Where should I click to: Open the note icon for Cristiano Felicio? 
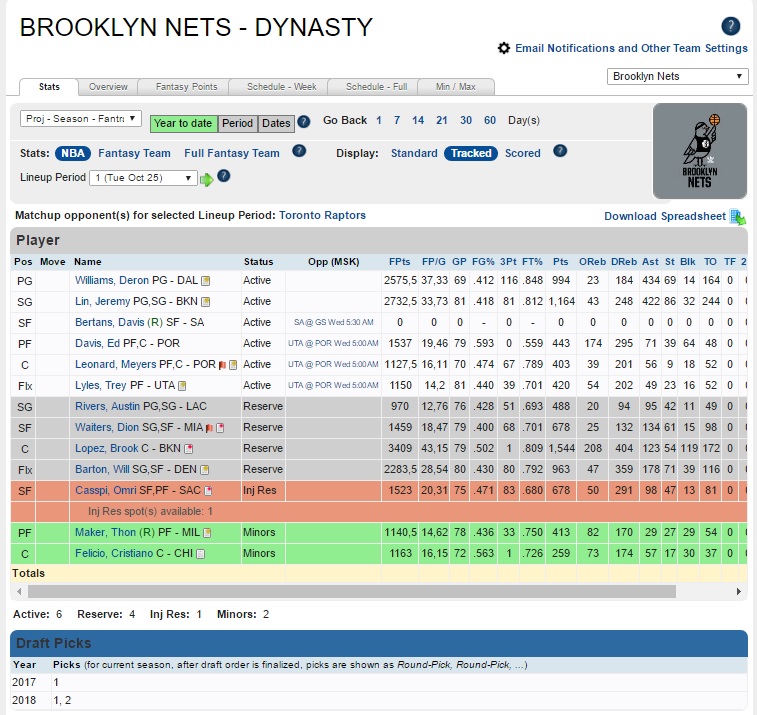click(200, 554)
